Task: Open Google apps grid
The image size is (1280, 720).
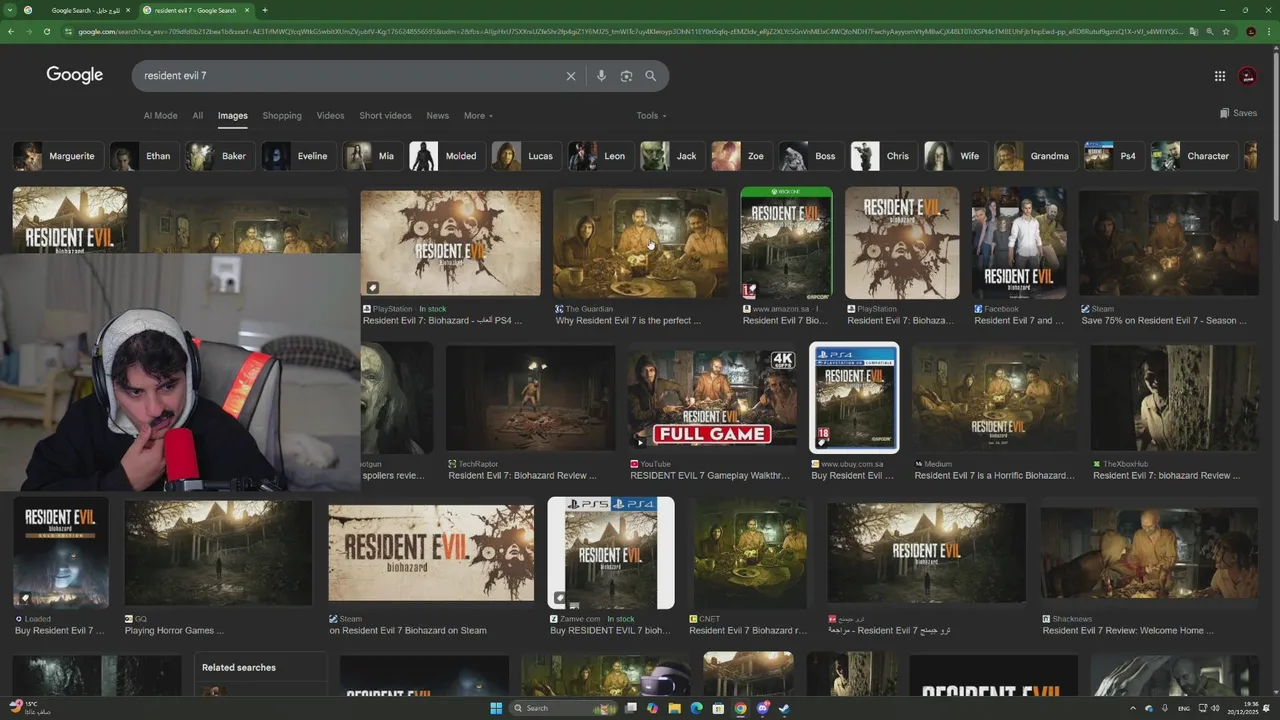Action: coord(1220,76)
